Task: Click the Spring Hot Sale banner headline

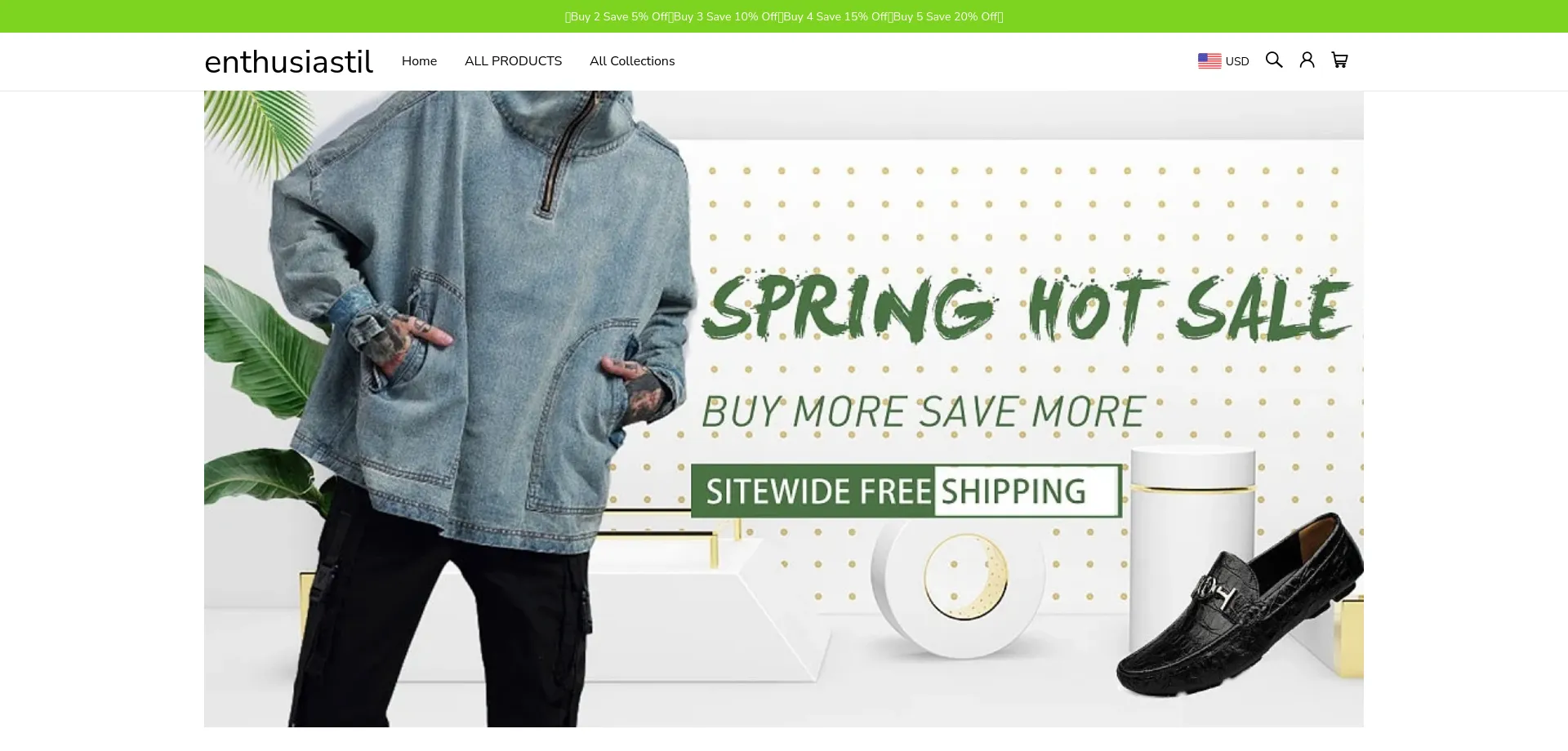Action: (x=1027, y=308)
